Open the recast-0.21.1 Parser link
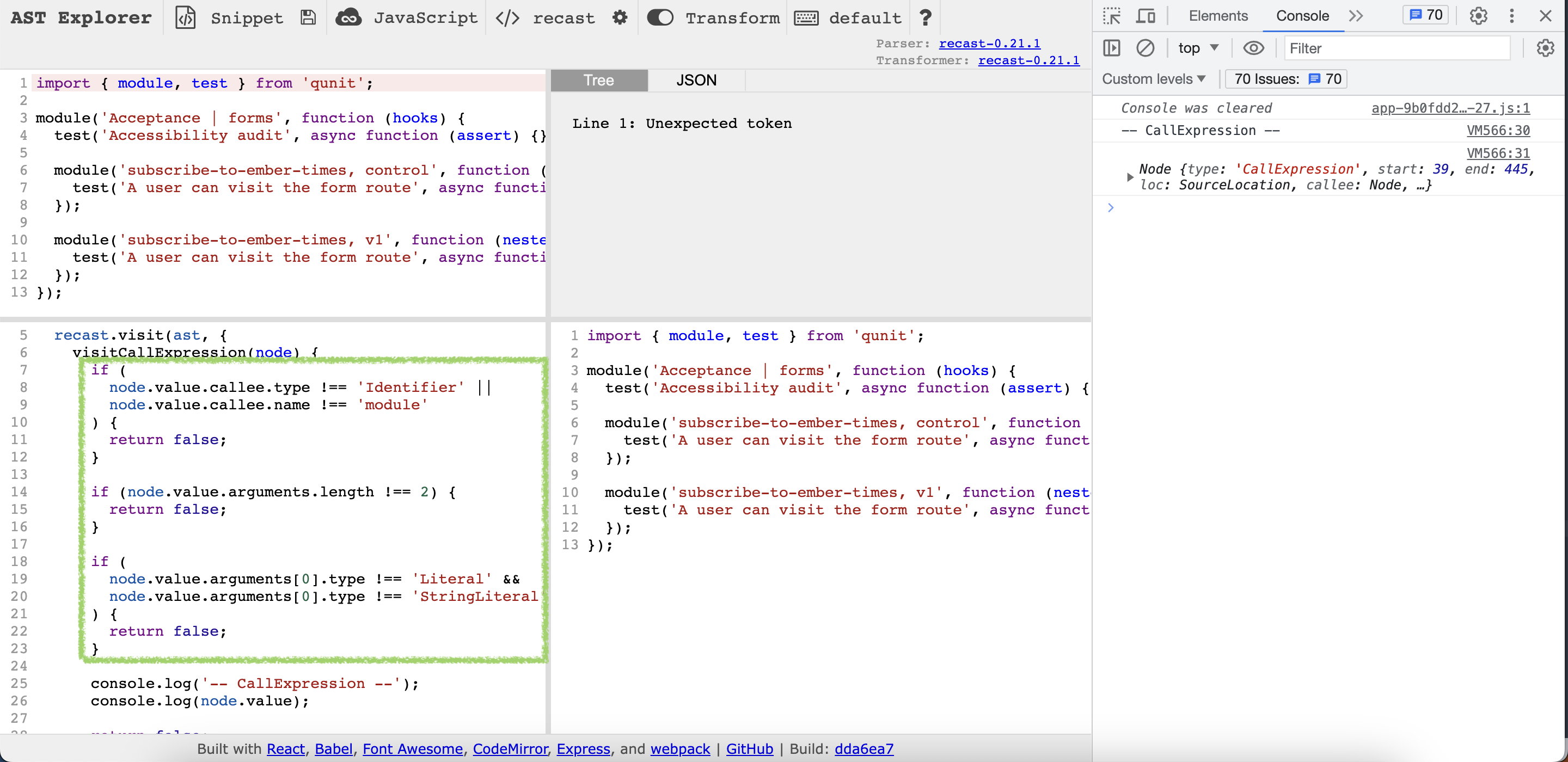Screen dimensions: 1568x762 click(x=989, y=43)
